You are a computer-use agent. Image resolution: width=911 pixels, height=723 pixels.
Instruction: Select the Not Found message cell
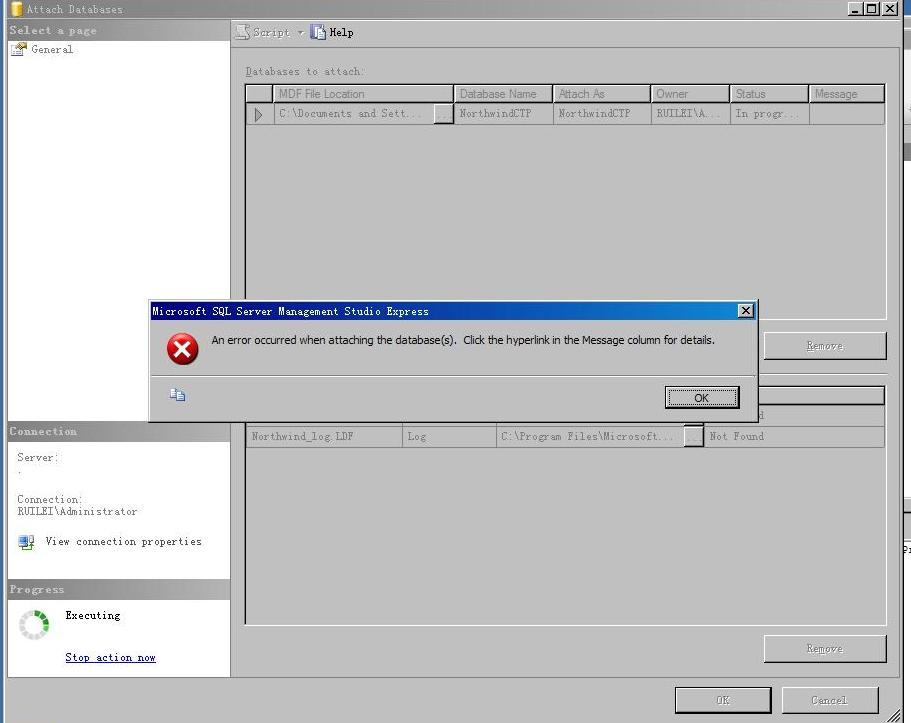point(794,436)
